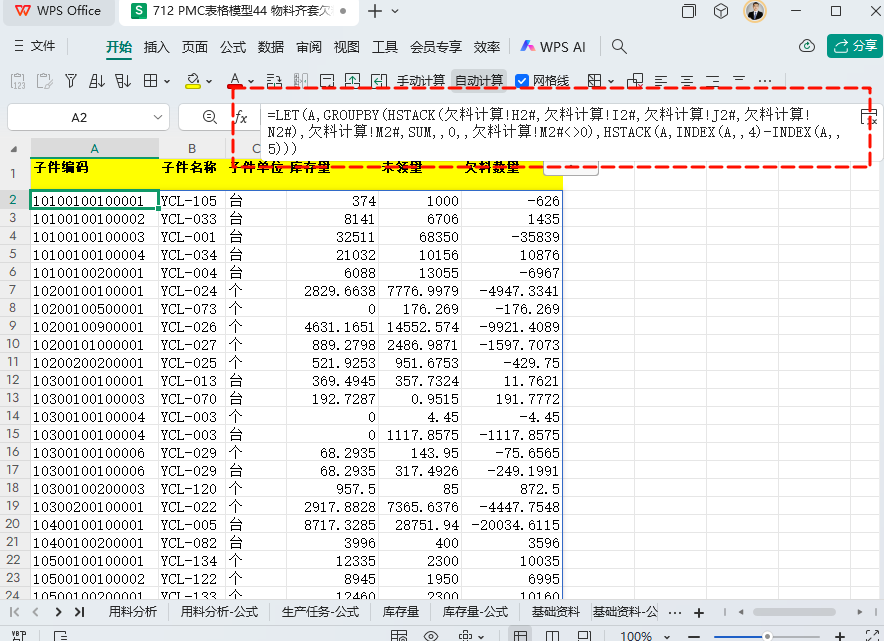Click the user profile avatar
Viewport: 884px width, 641px height.
tap(755, 11)
